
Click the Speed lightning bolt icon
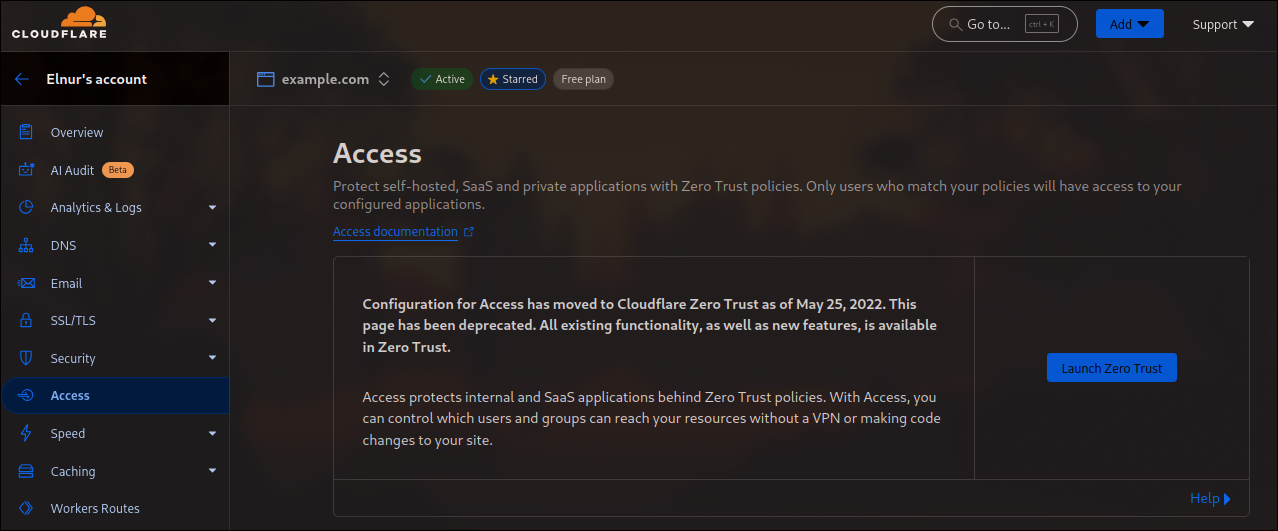coord(27,434)
